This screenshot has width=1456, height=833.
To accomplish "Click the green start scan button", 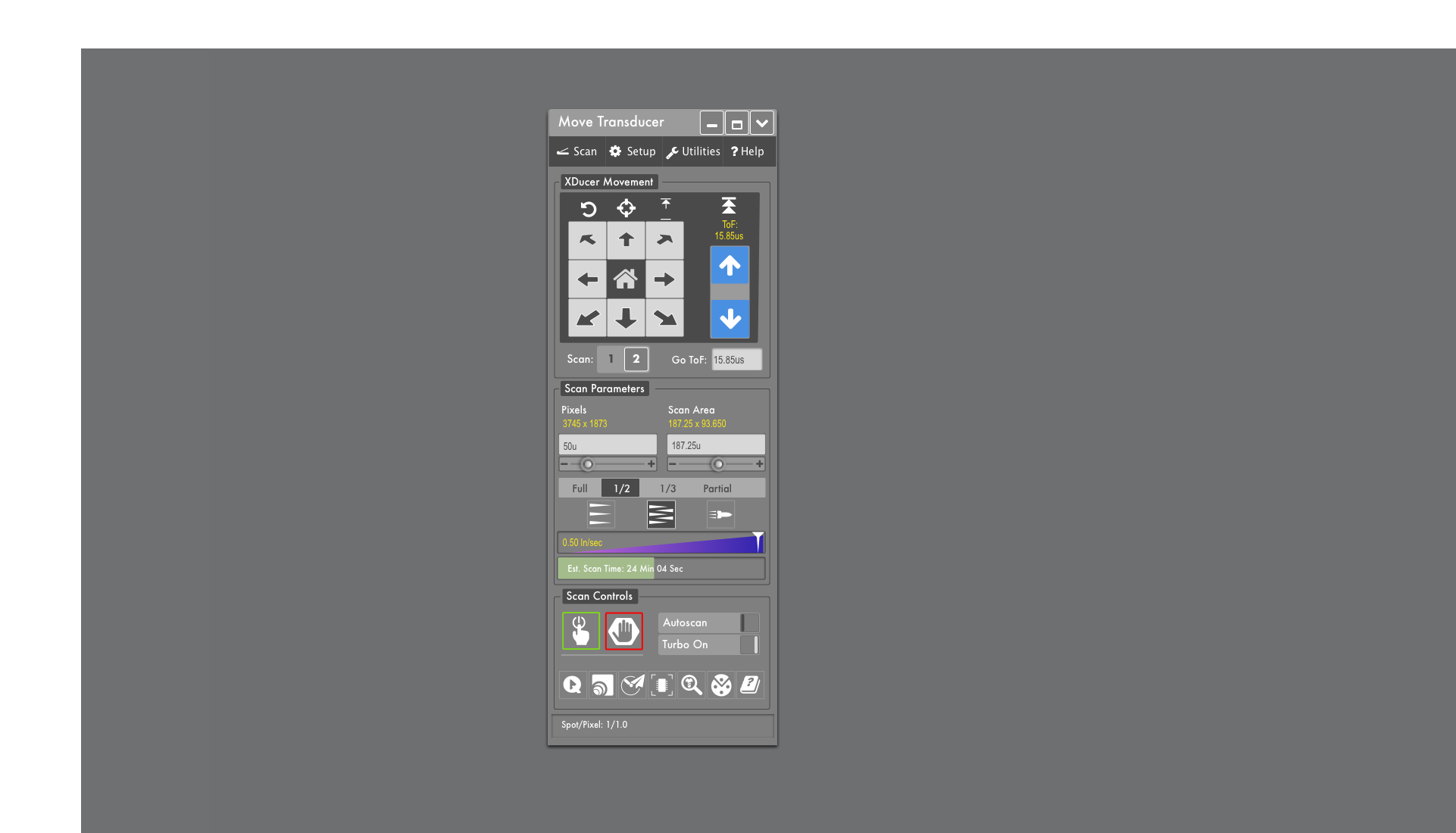I will coord(580,631).
